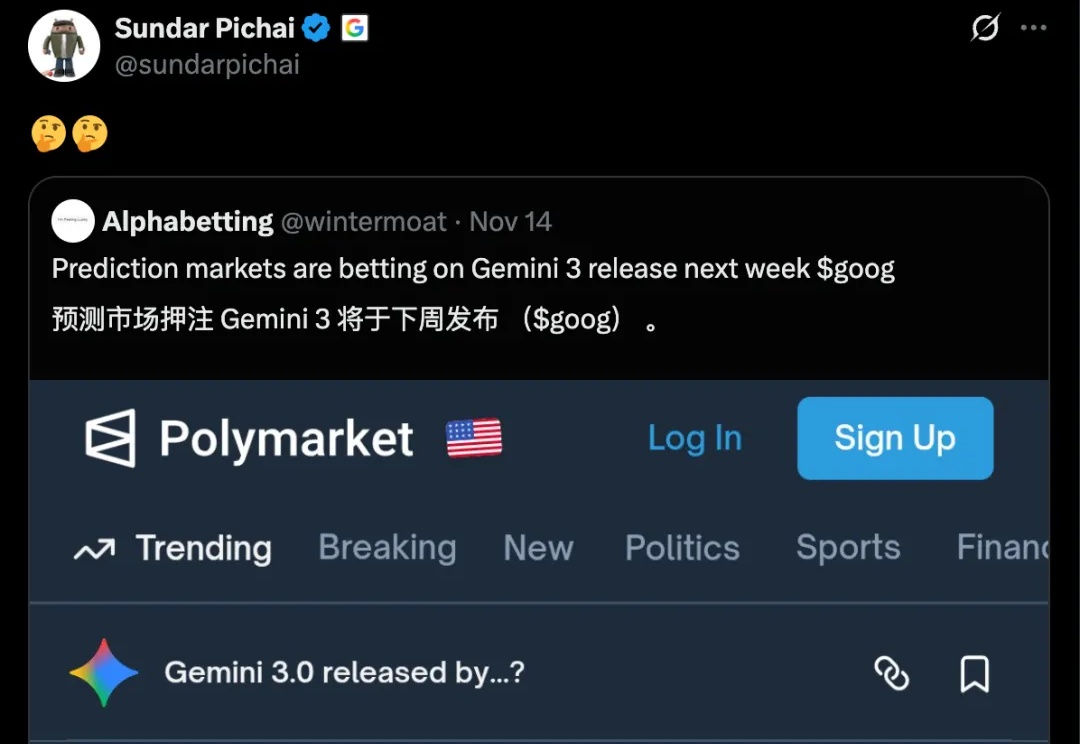
Task: Click the Log In link
Action: pos(695,438)
